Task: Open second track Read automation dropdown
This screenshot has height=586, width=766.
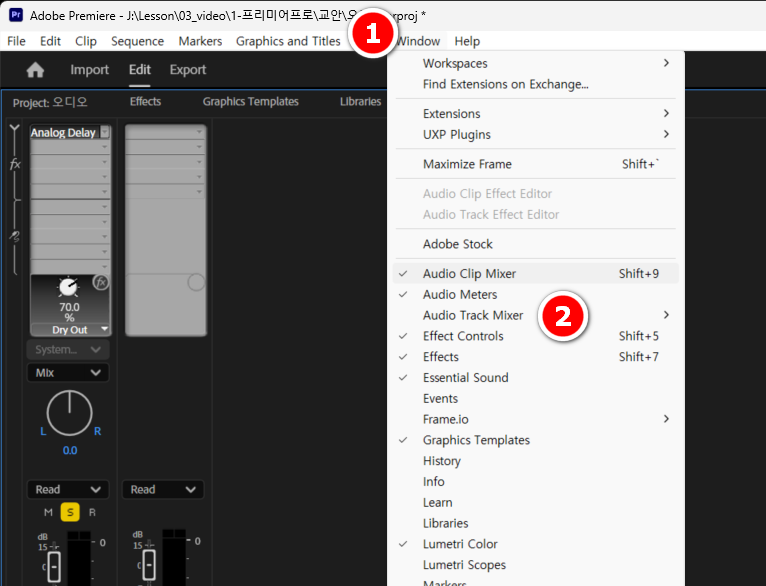Action: [163, 489]
